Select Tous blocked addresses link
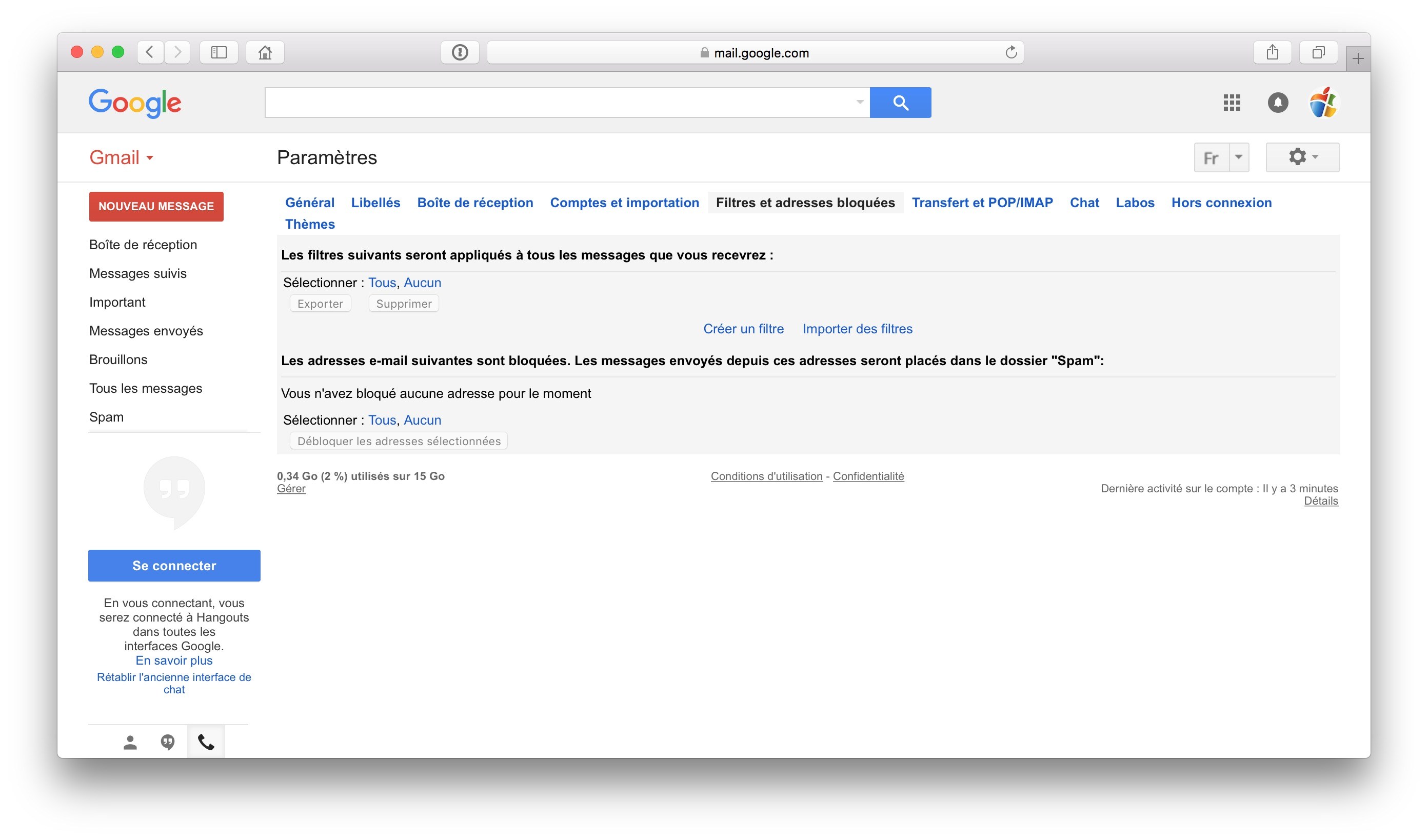Image resolution: width=1428 pixels, height=840 pixels. tap(382, 421)
